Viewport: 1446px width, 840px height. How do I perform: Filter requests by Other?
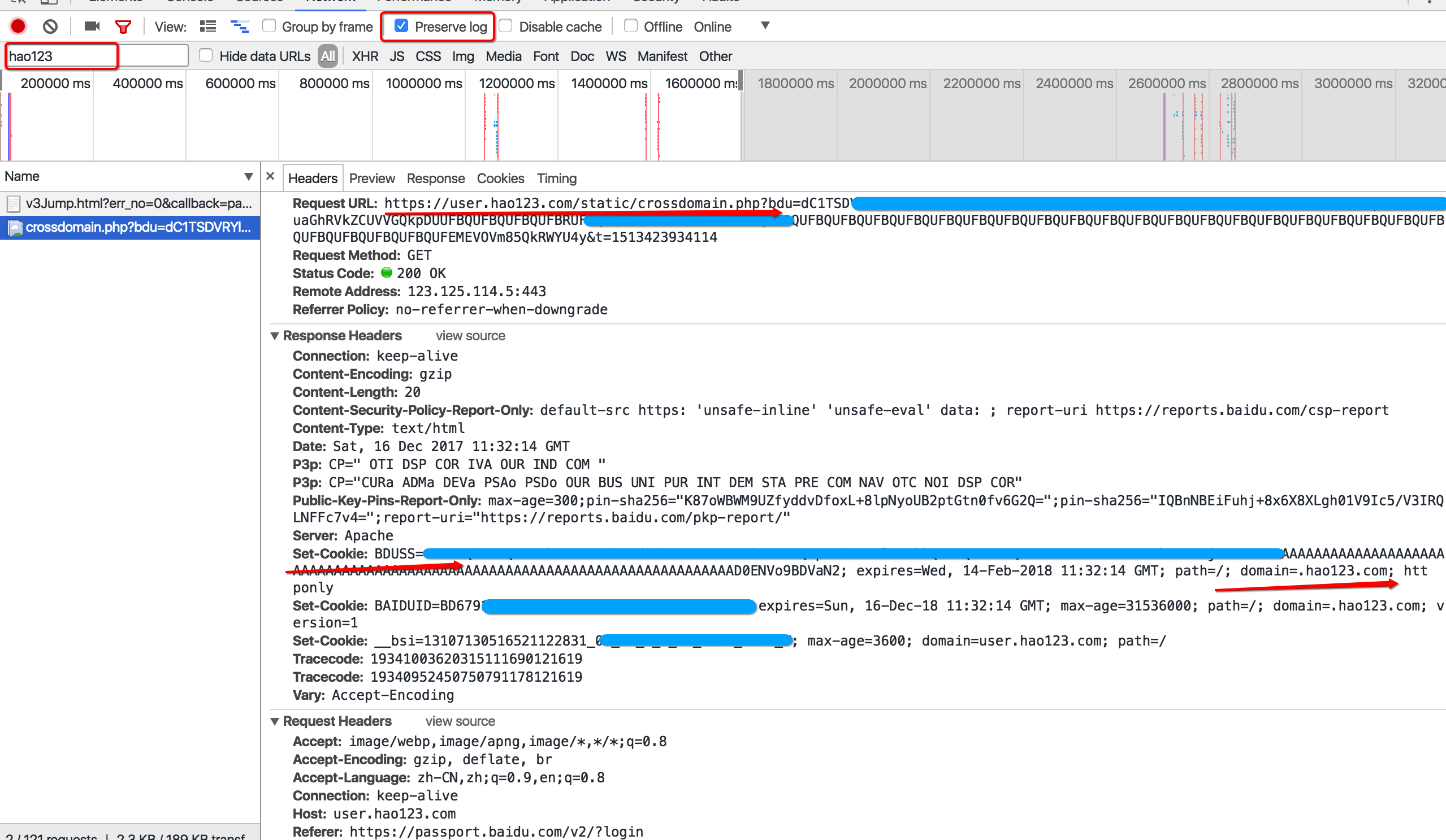pyautogui.click(x=715, y=56)
